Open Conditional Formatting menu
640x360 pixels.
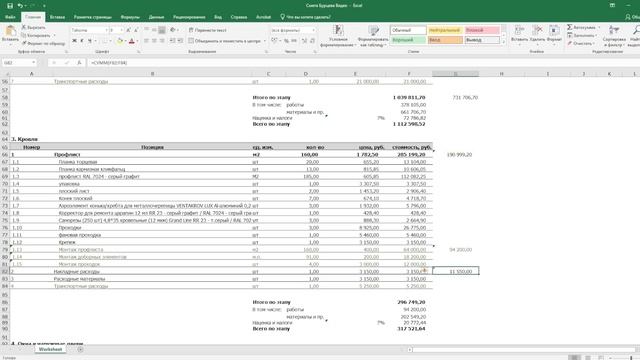coord(338,36)
